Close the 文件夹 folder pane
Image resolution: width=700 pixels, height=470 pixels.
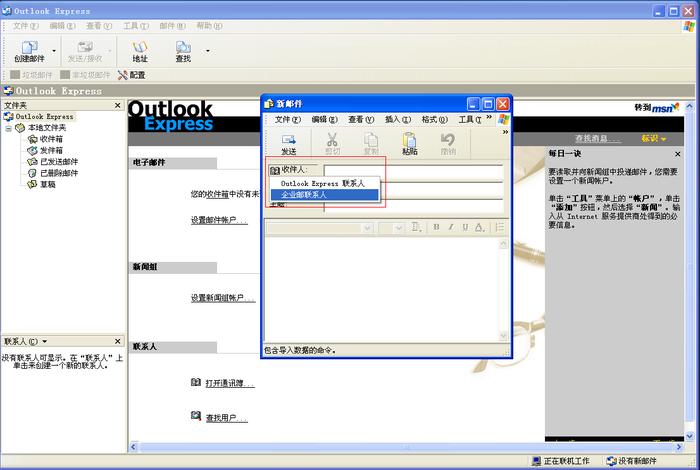click(117, 105)
